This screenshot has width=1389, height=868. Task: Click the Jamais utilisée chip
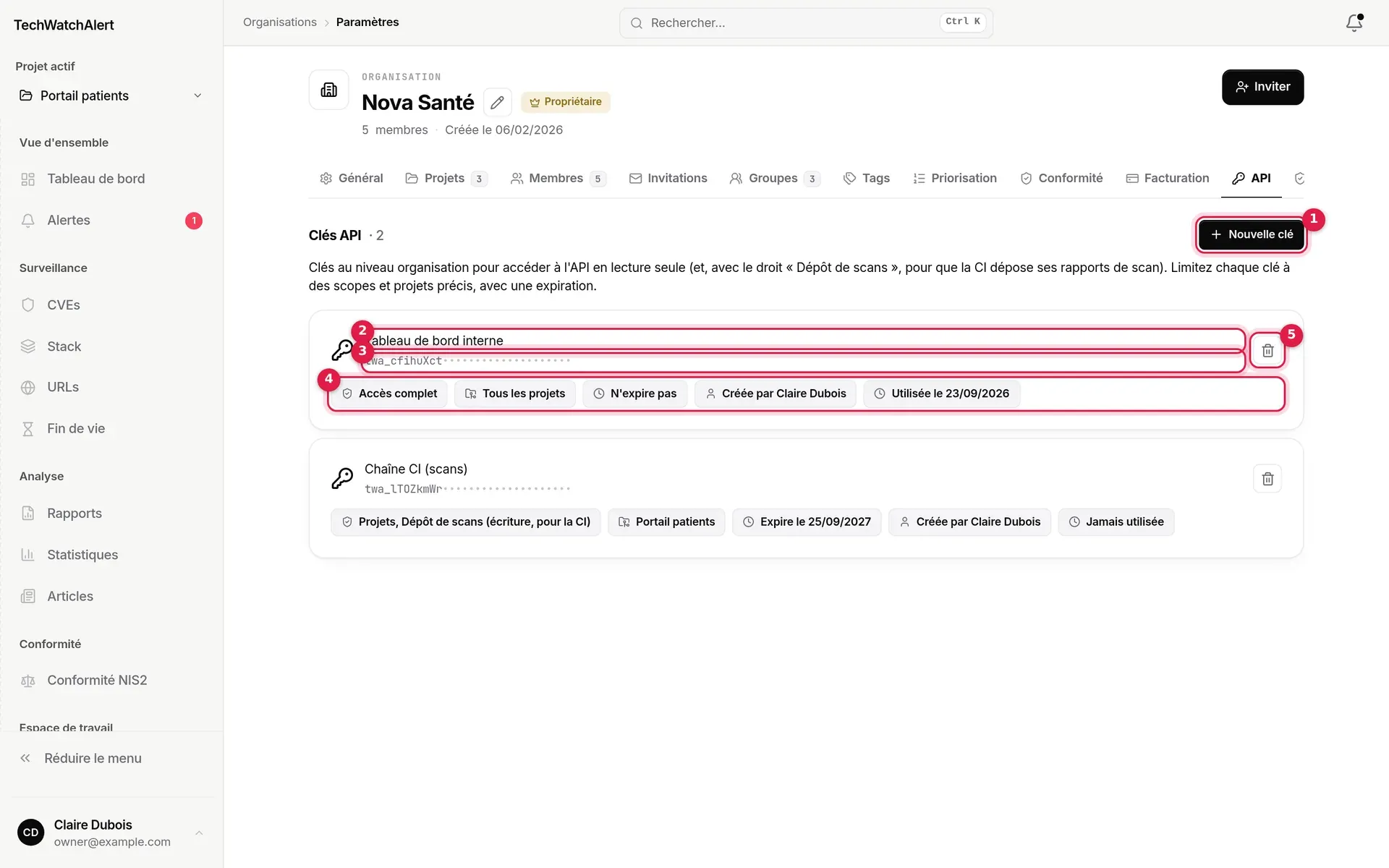(x=1116, y=522)
